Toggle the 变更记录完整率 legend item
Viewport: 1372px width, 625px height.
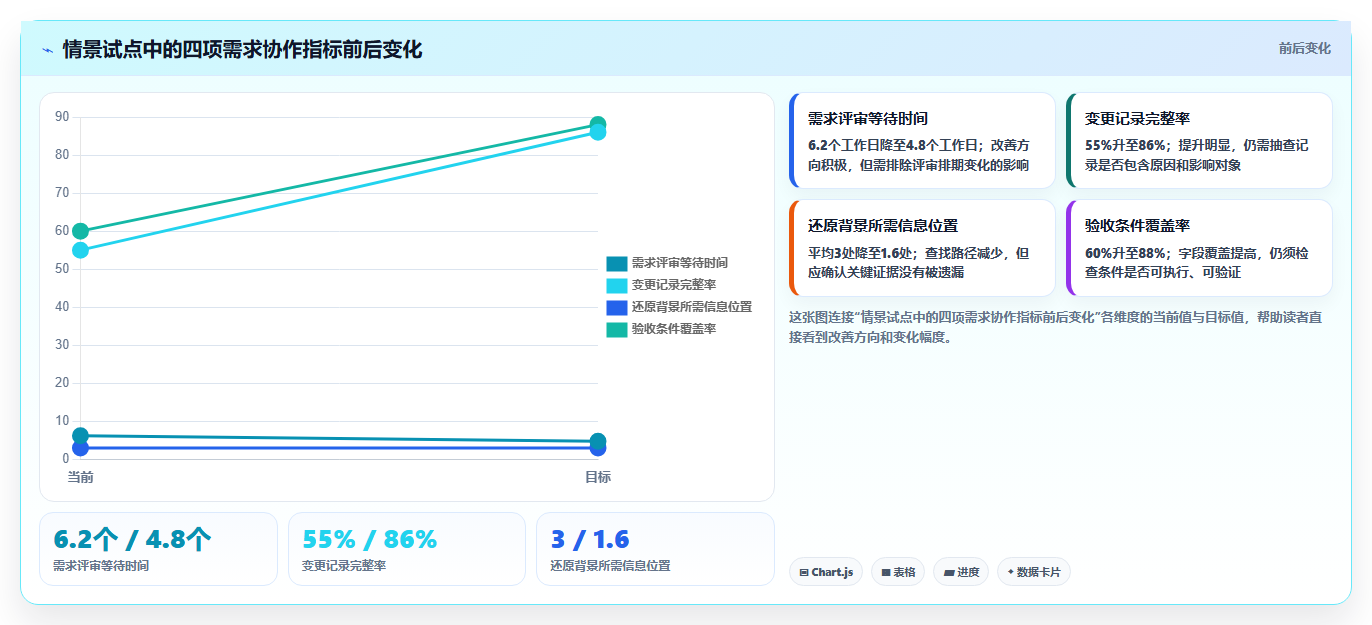[661, 285]
